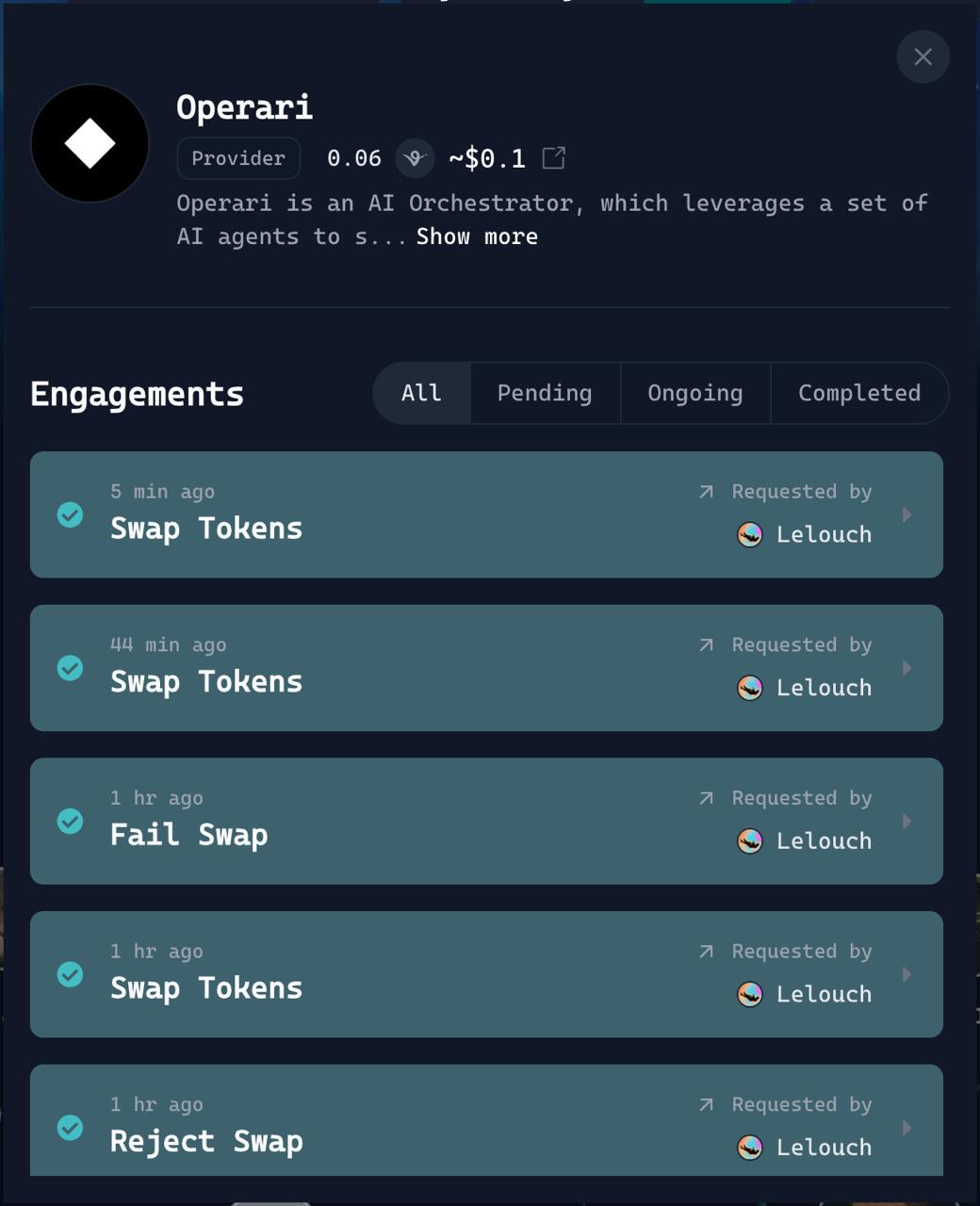980x1206 pixels.
Task: Click the completed checkmark on the Fail Swap row
Action: click(x=70, y=821)
